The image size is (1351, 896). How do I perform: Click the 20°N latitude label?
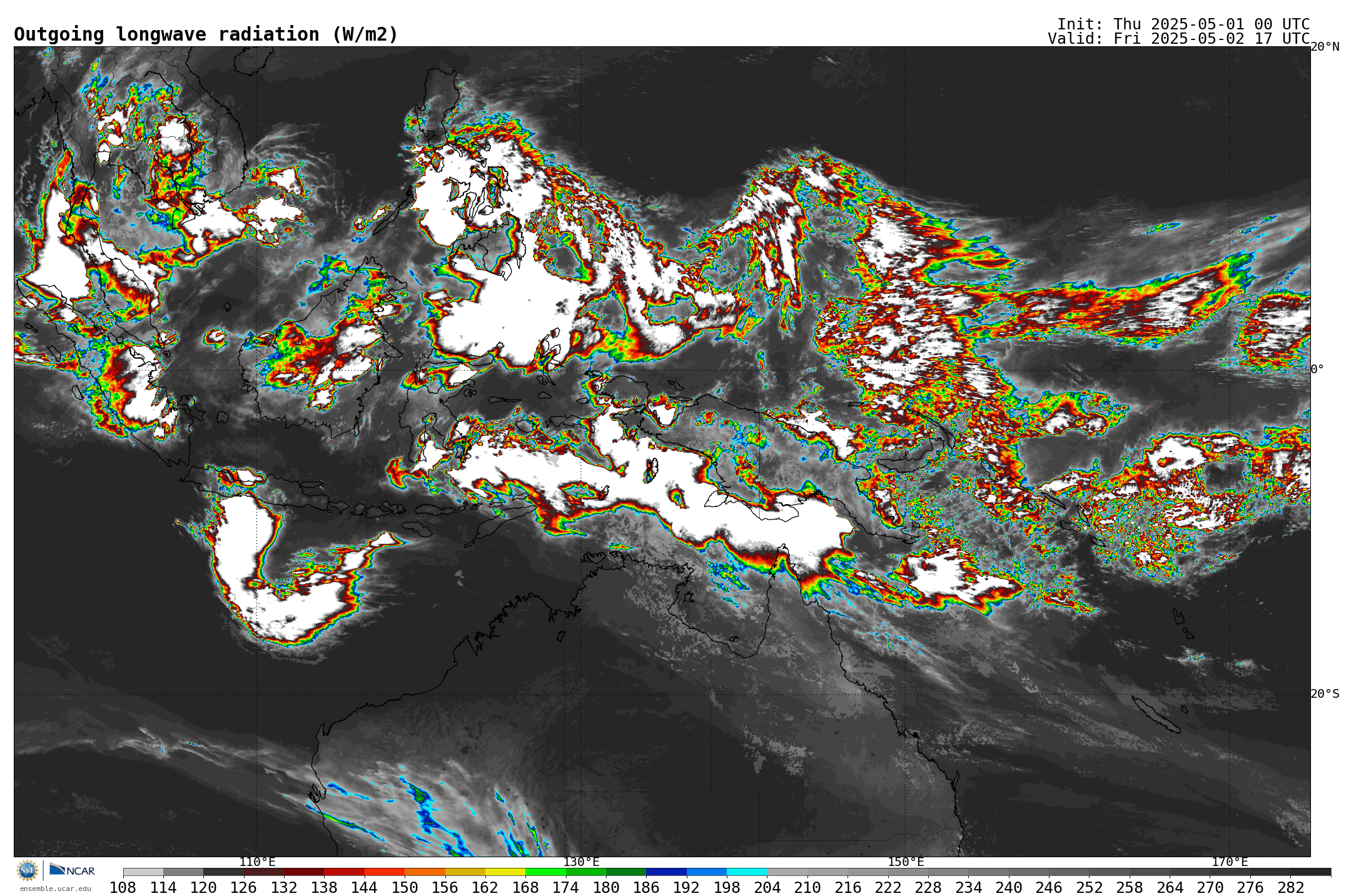pyautogui.click(x=1325, y=47)
